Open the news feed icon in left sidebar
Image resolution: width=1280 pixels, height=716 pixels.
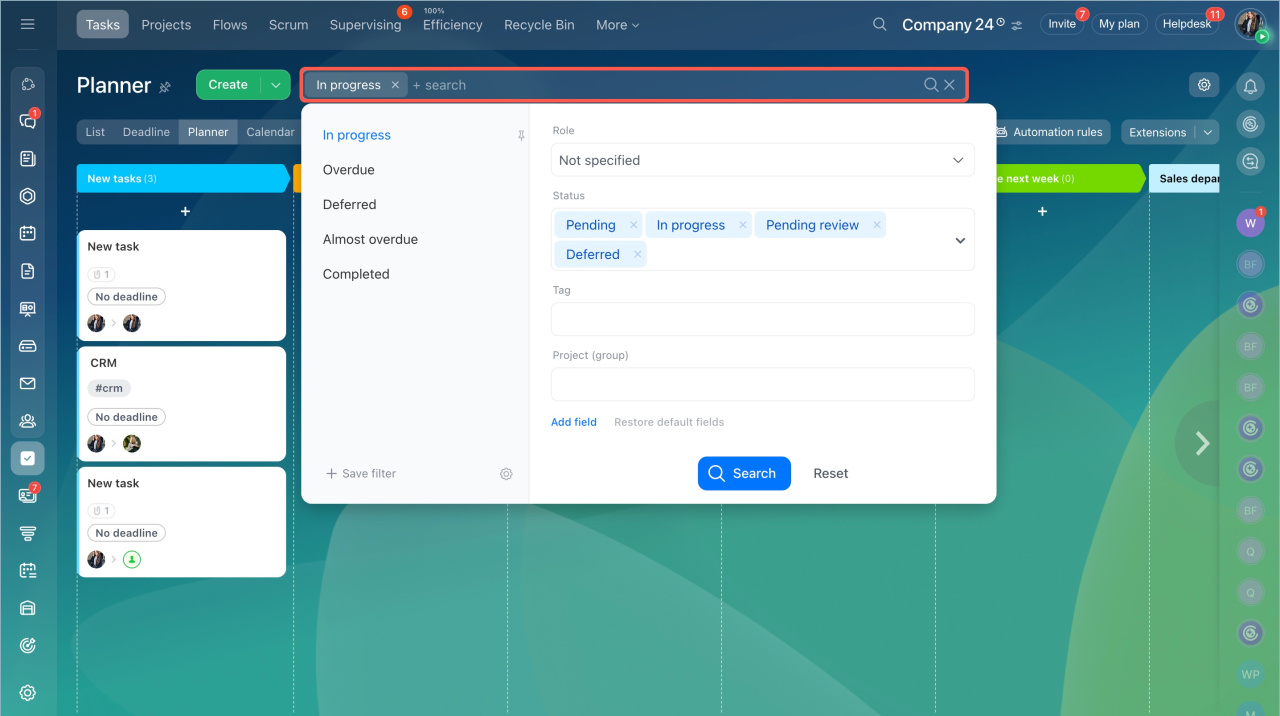(28, 159)
